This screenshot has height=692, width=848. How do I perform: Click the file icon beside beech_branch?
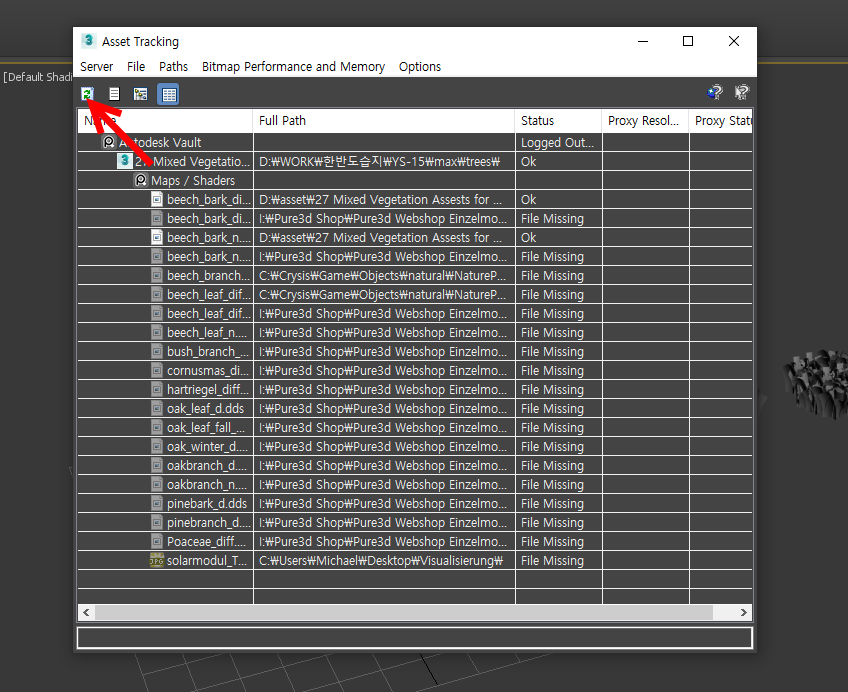(x=157, y=275)
